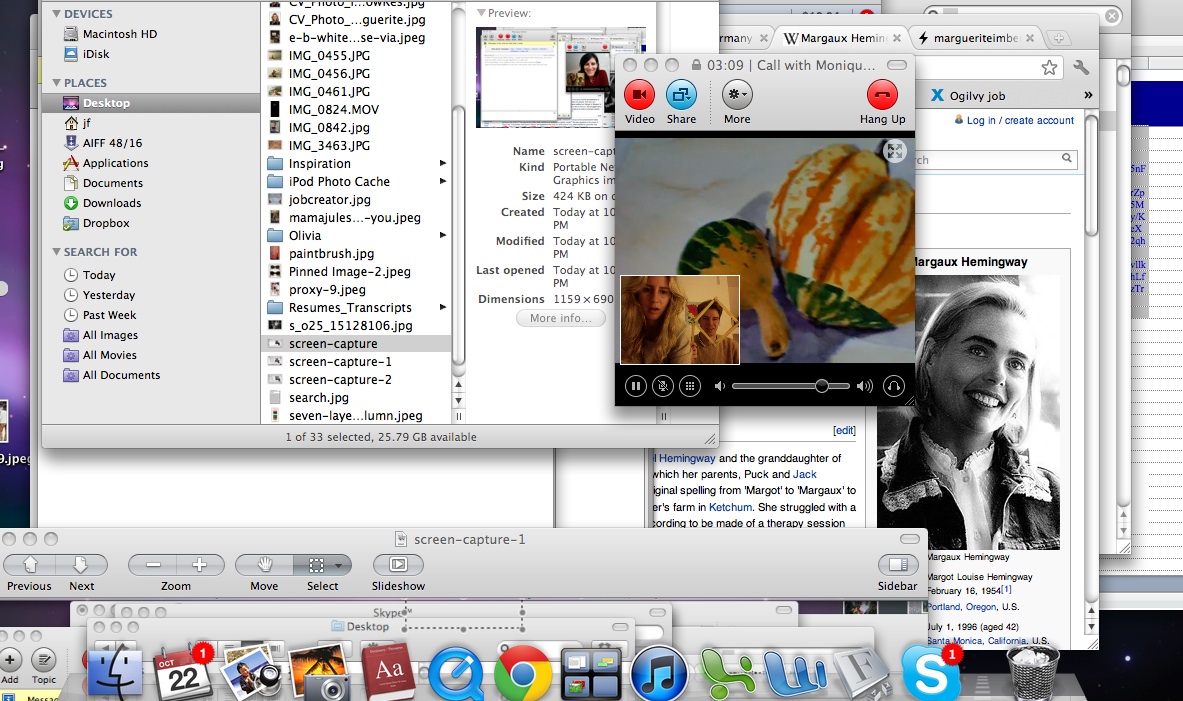Hang up the Skype call
This screenshot has height=701, width=1183.
pos(882,95)
